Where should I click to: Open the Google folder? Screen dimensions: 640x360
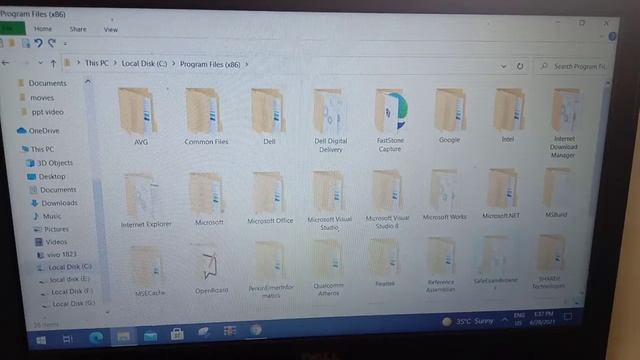[449, 116]
